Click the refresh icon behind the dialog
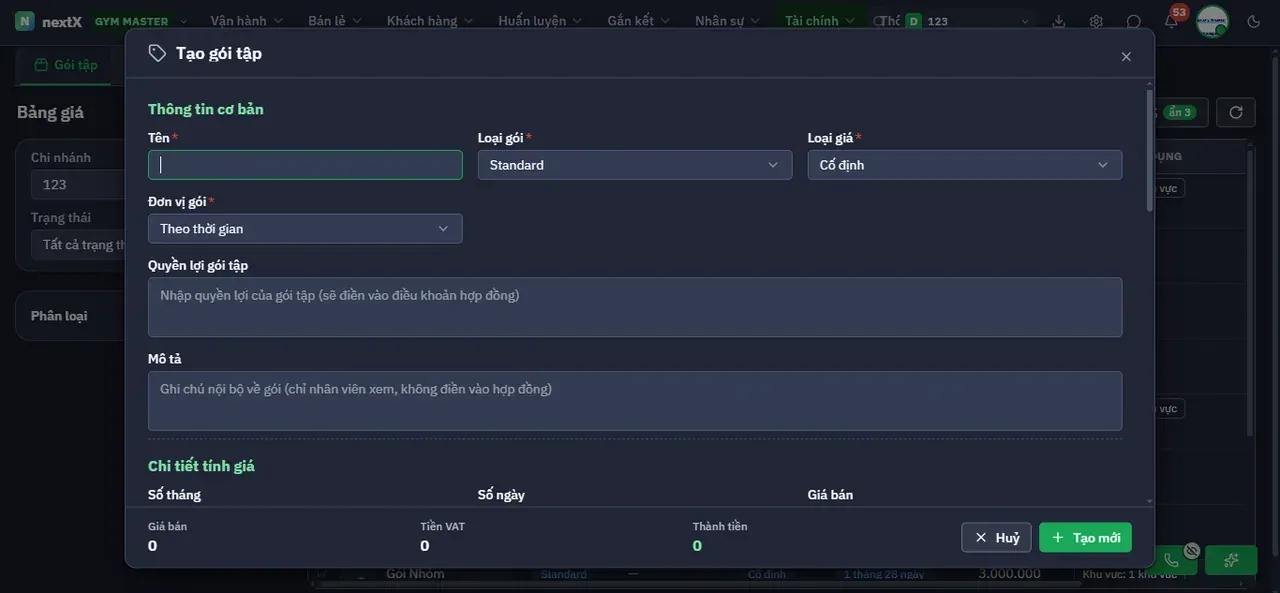This screenshot has height=593, width=1280. coord(1236,112)
